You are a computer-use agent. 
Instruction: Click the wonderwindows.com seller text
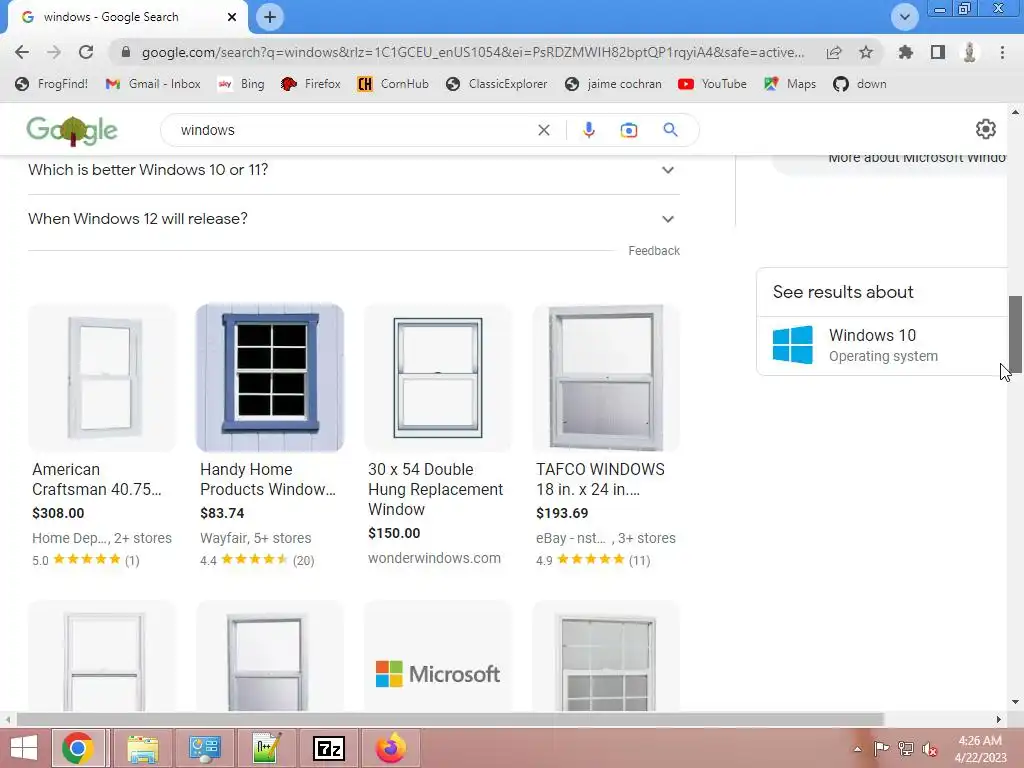434,558
